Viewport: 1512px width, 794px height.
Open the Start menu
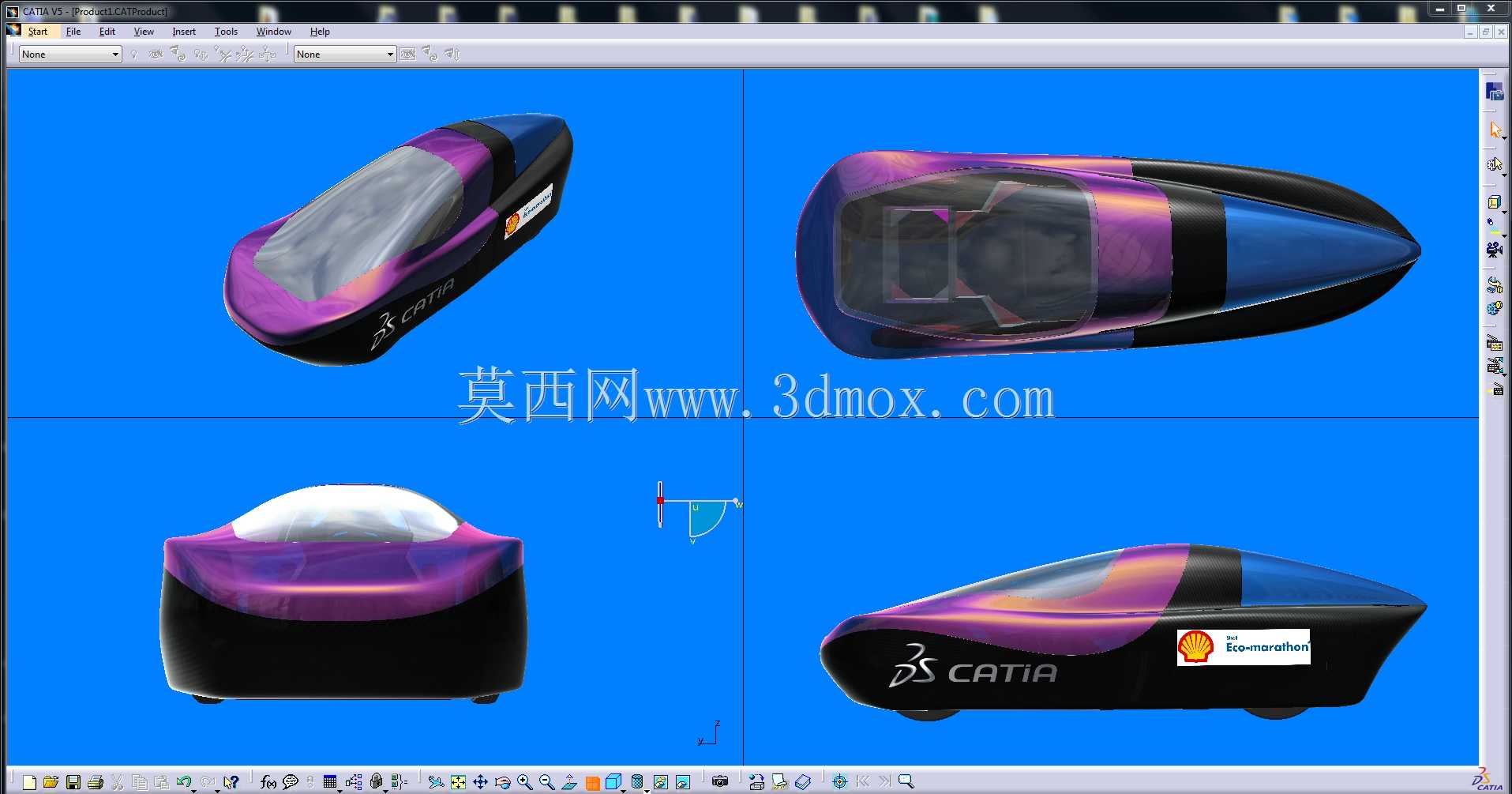(x=37, y=32)
